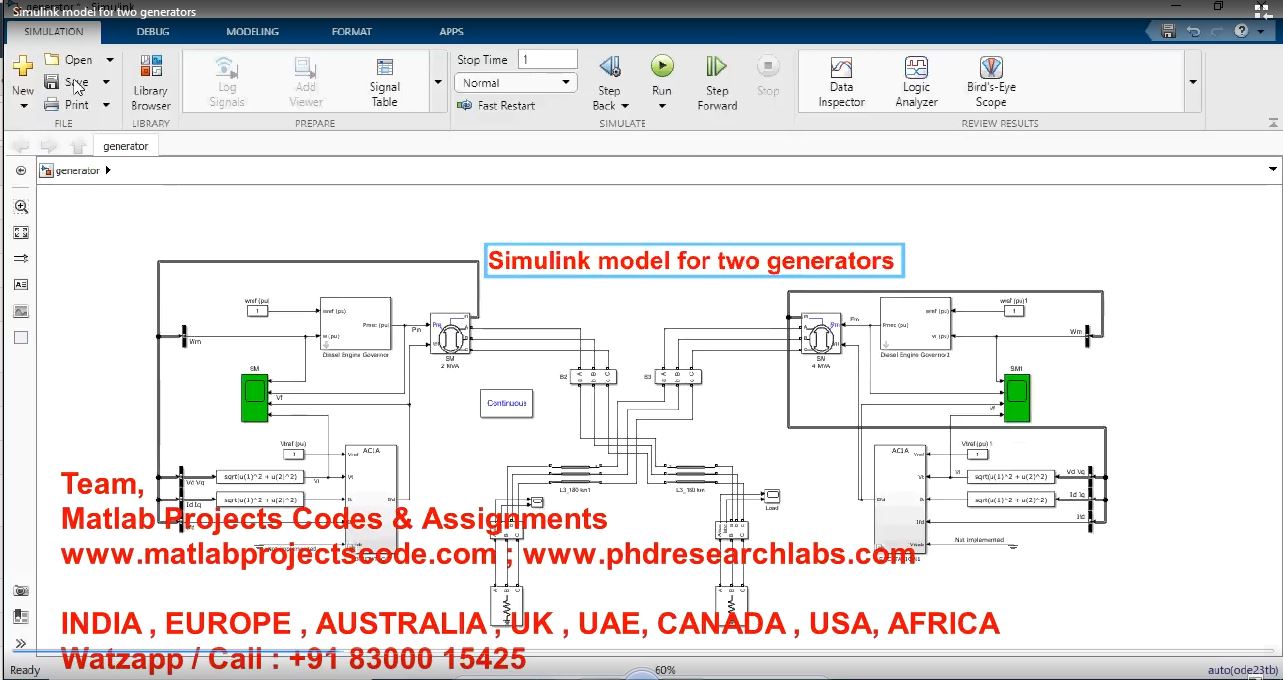Select the generator model tab
The image size is (1283, 680).
click(x=125, y=146)
